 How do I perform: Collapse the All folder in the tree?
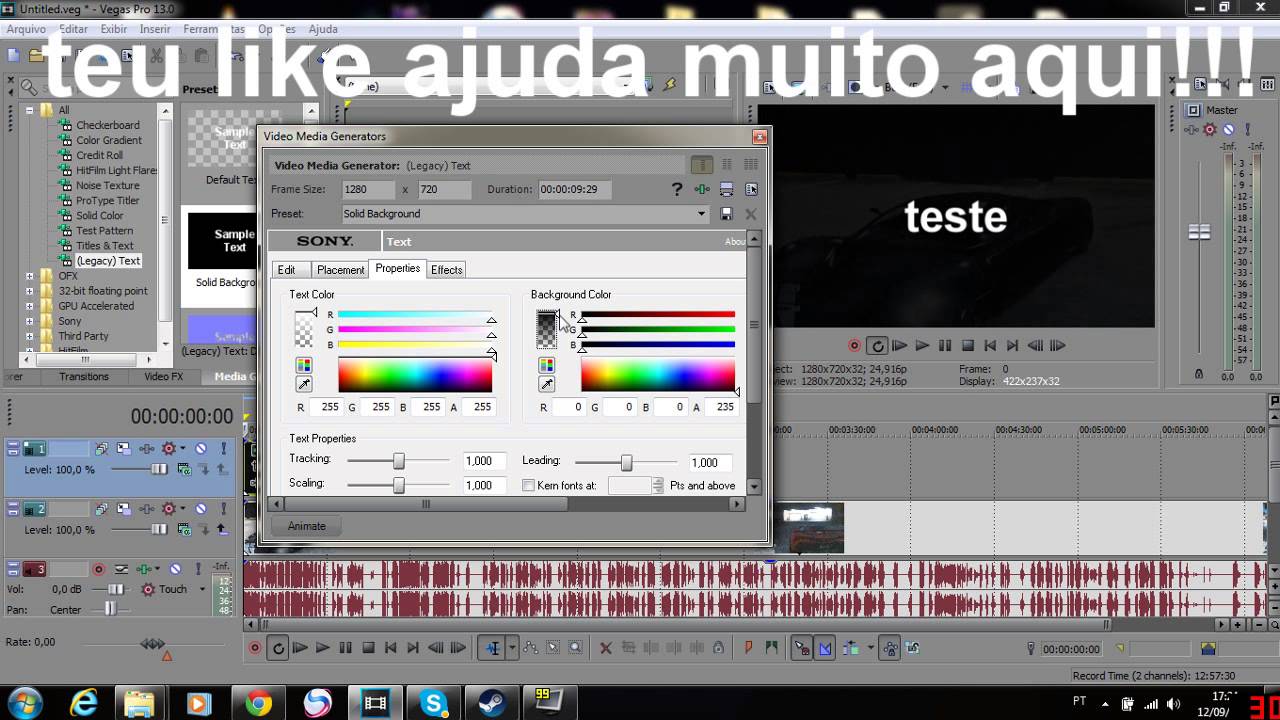point(29,110)
